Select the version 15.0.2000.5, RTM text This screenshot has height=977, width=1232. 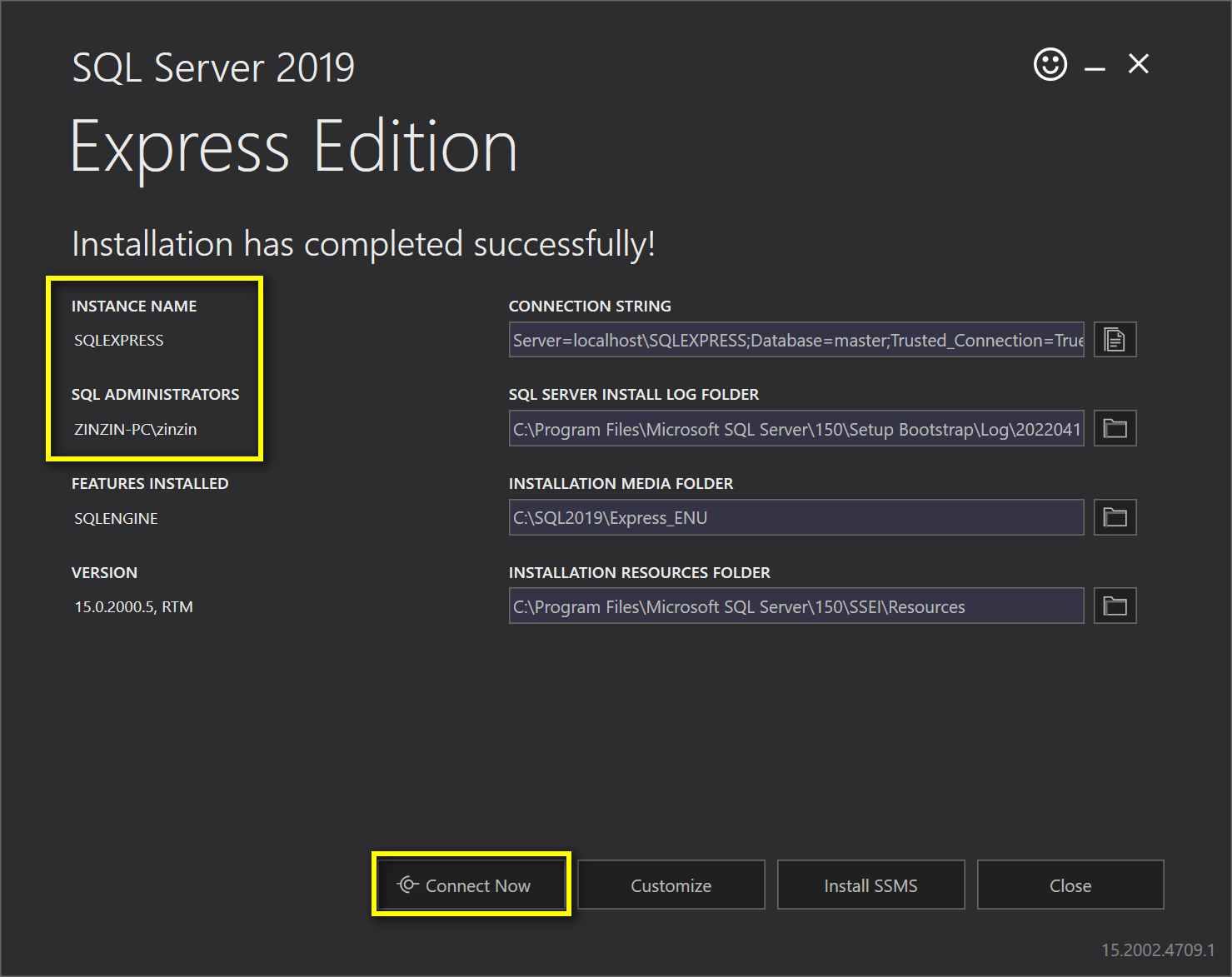[134, 607]
